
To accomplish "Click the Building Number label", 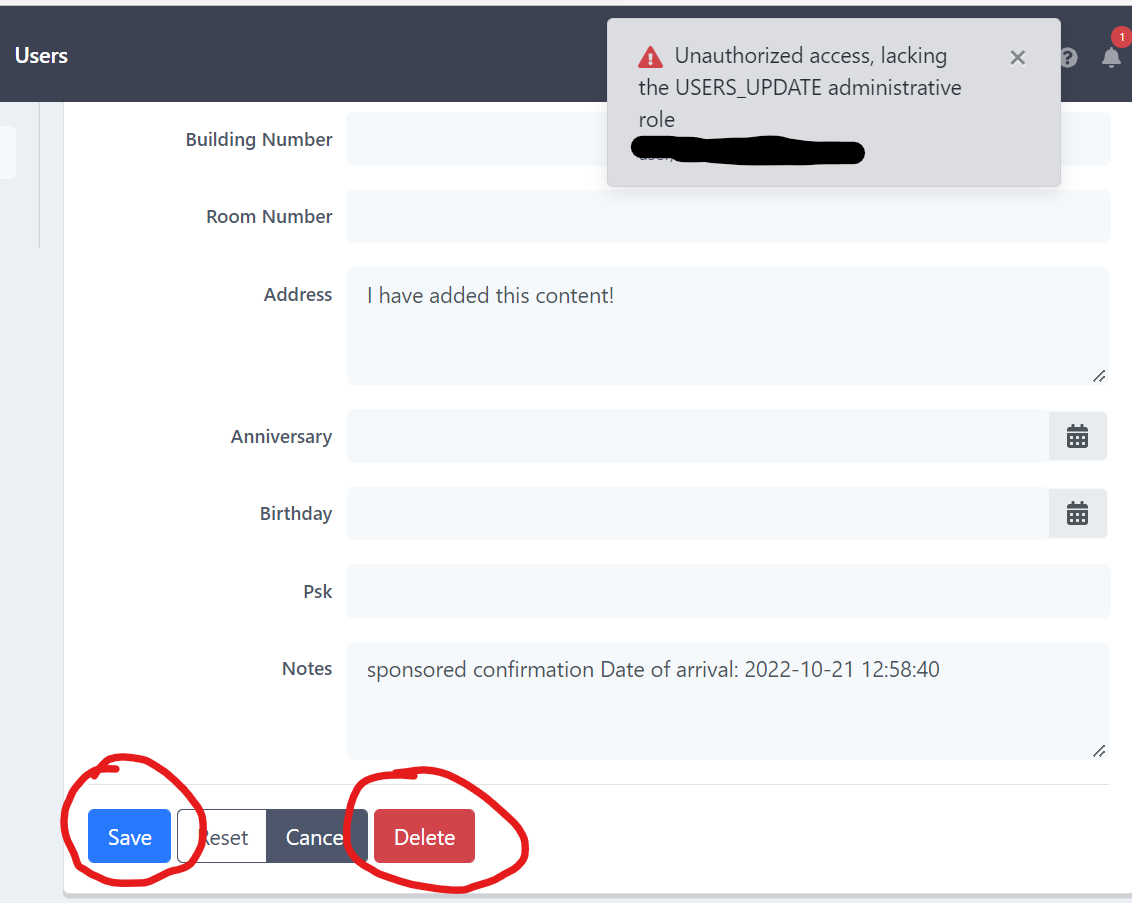I will click(258, 139).
